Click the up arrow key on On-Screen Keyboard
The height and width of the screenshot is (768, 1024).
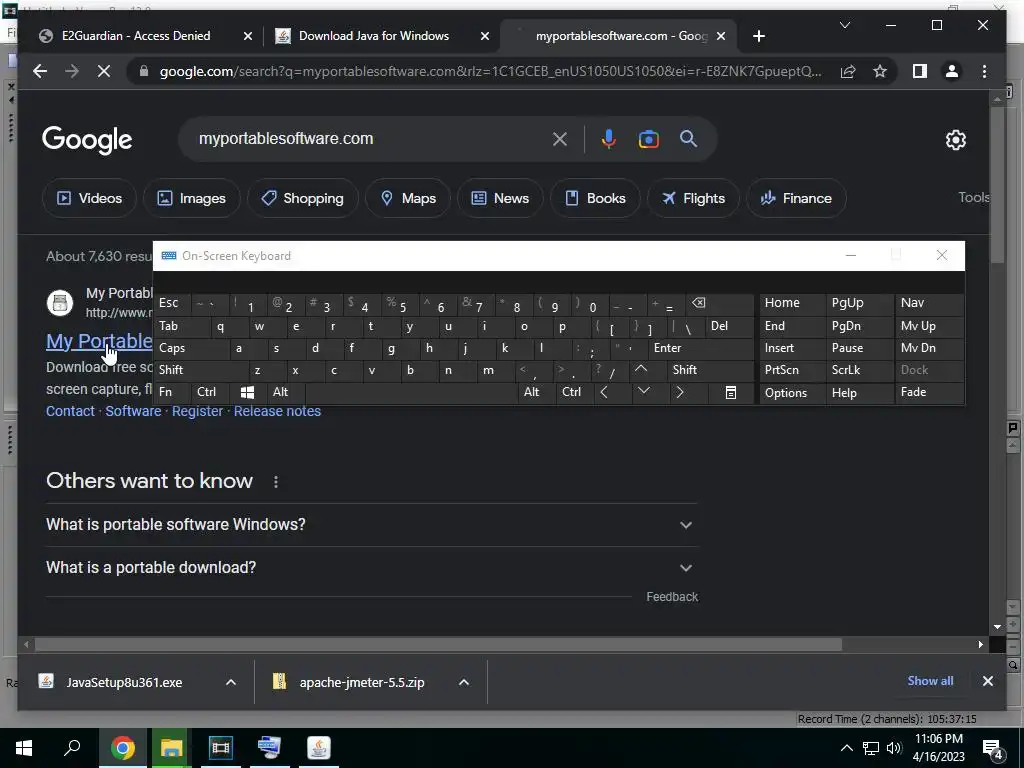click(x=641, y=370)
